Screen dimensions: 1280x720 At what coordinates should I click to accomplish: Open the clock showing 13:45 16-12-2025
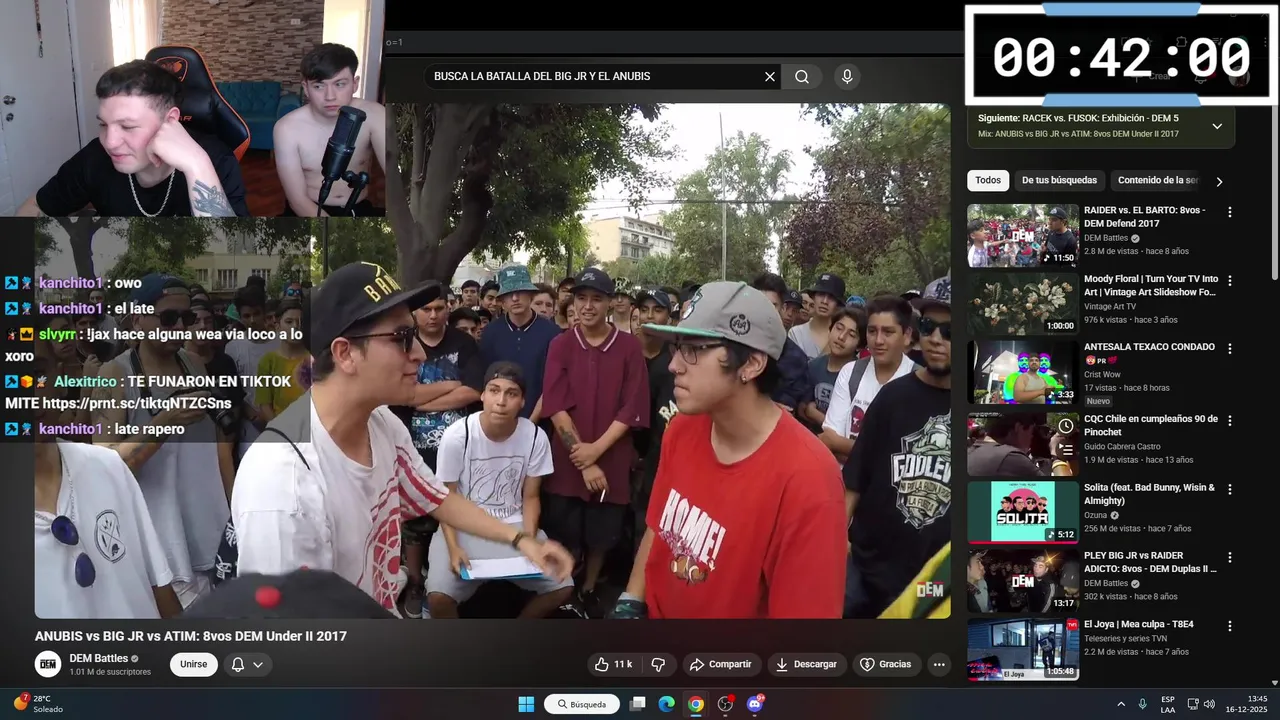1246,704
